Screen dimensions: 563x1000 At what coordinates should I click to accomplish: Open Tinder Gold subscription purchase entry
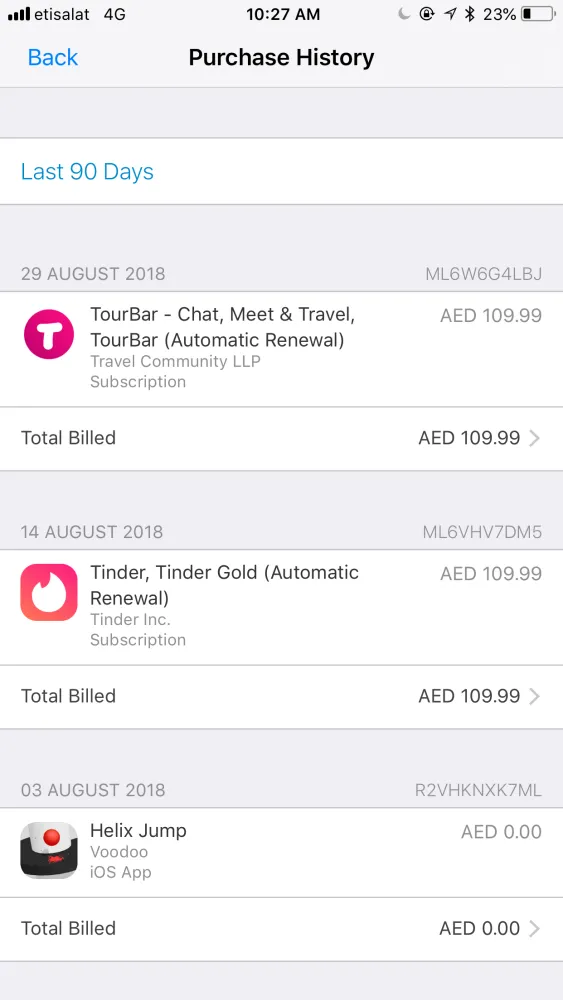pos(281,607)
